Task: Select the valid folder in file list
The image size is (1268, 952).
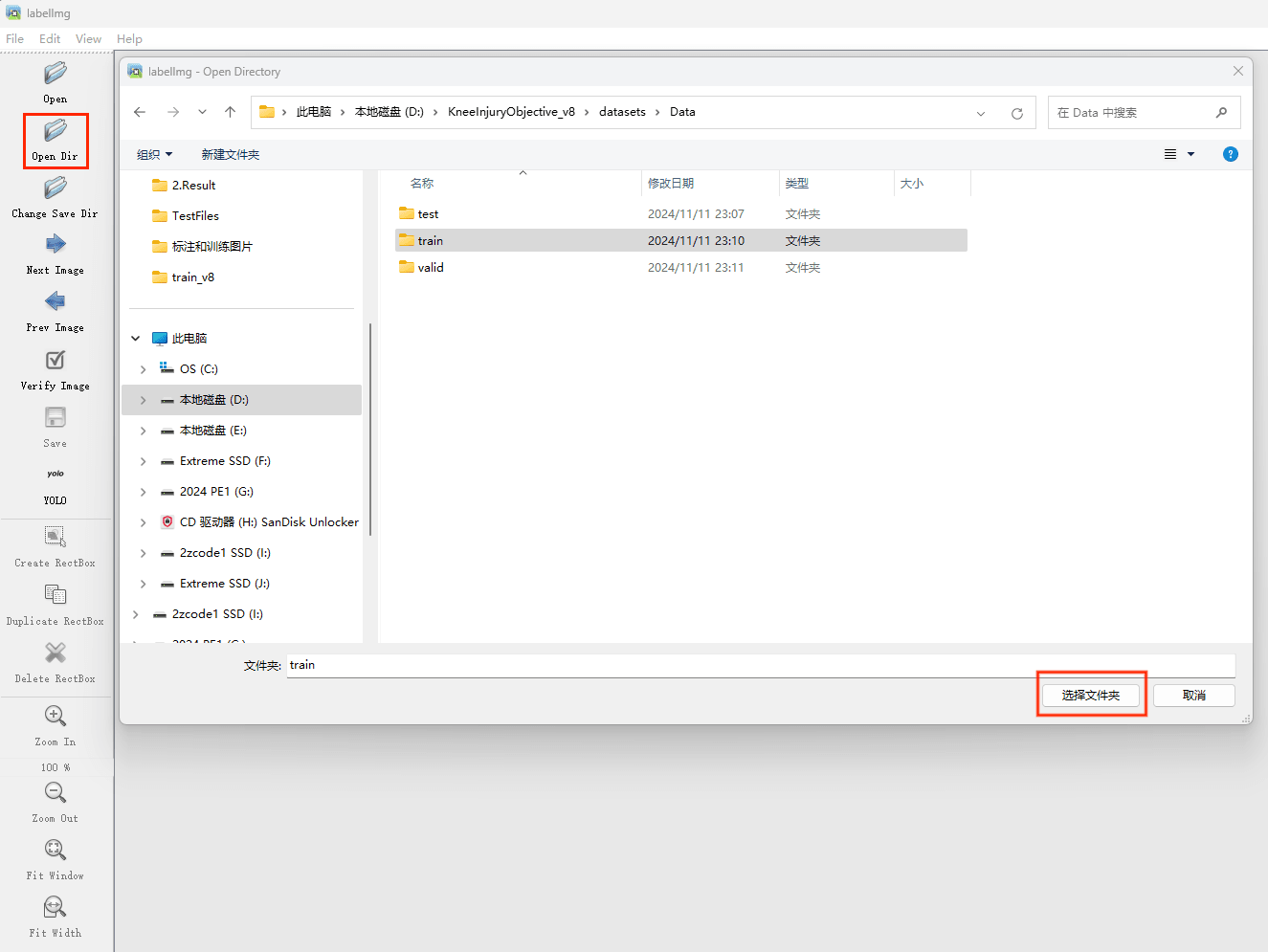Action: (x=431, y=268)
